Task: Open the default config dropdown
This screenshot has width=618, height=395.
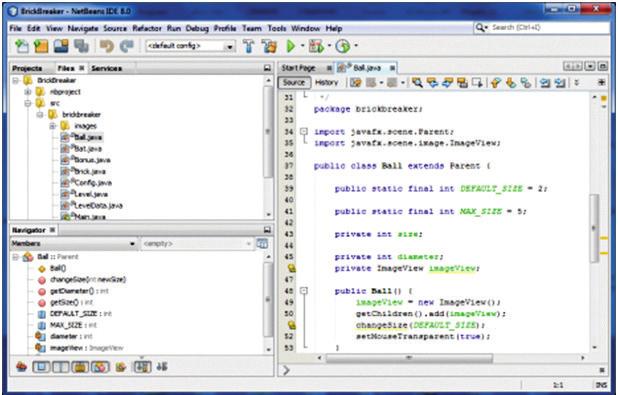Action: 190,46
